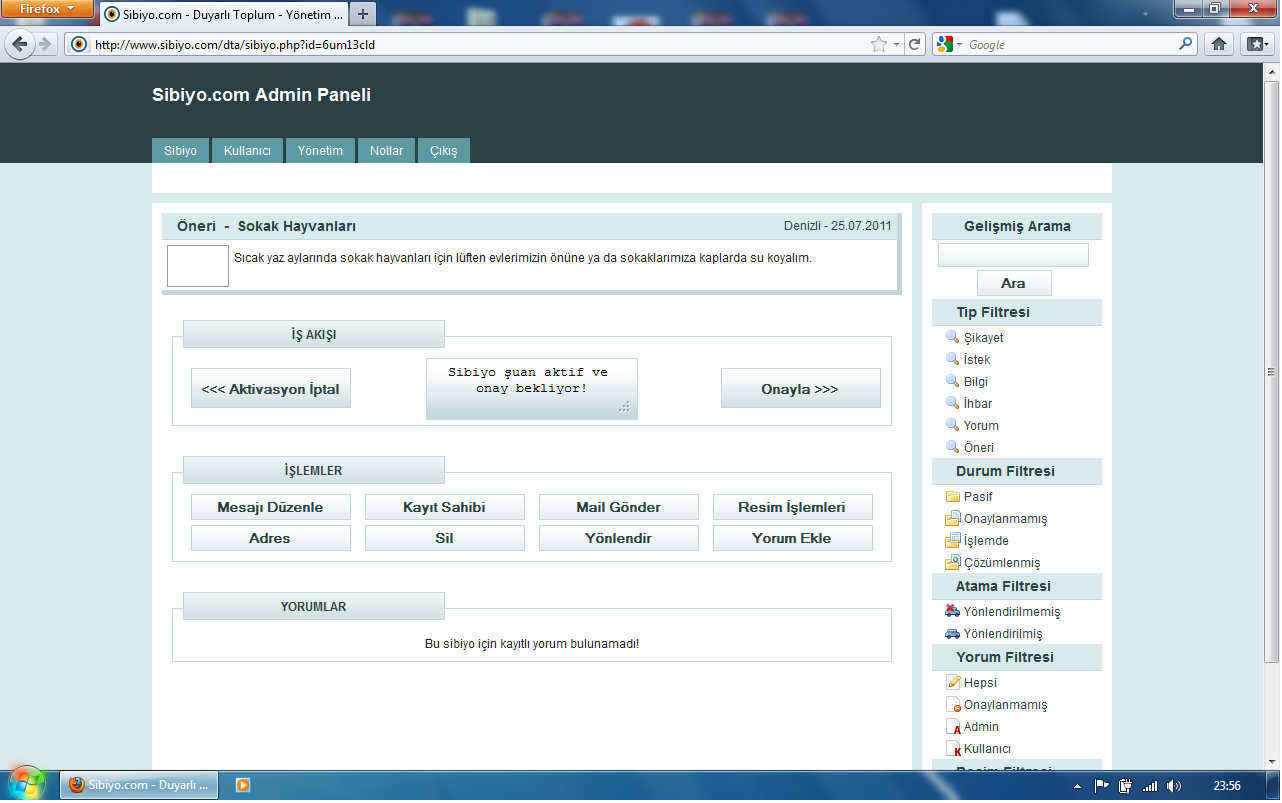Click the Çıkış tab to log out

[x=444, y=151]
